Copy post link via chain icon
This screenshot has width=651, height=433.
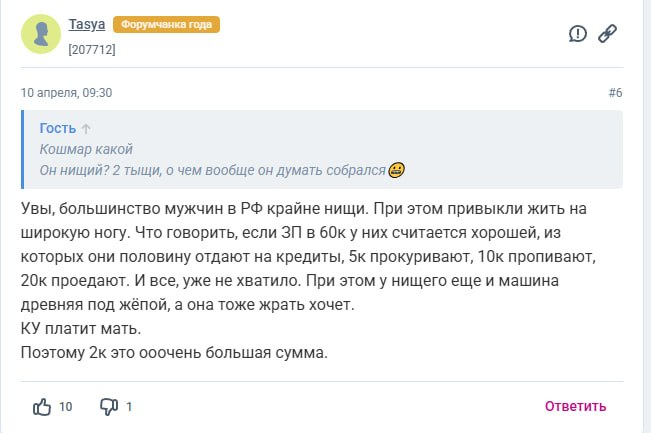pyautogui.click(x=607, y=34)
